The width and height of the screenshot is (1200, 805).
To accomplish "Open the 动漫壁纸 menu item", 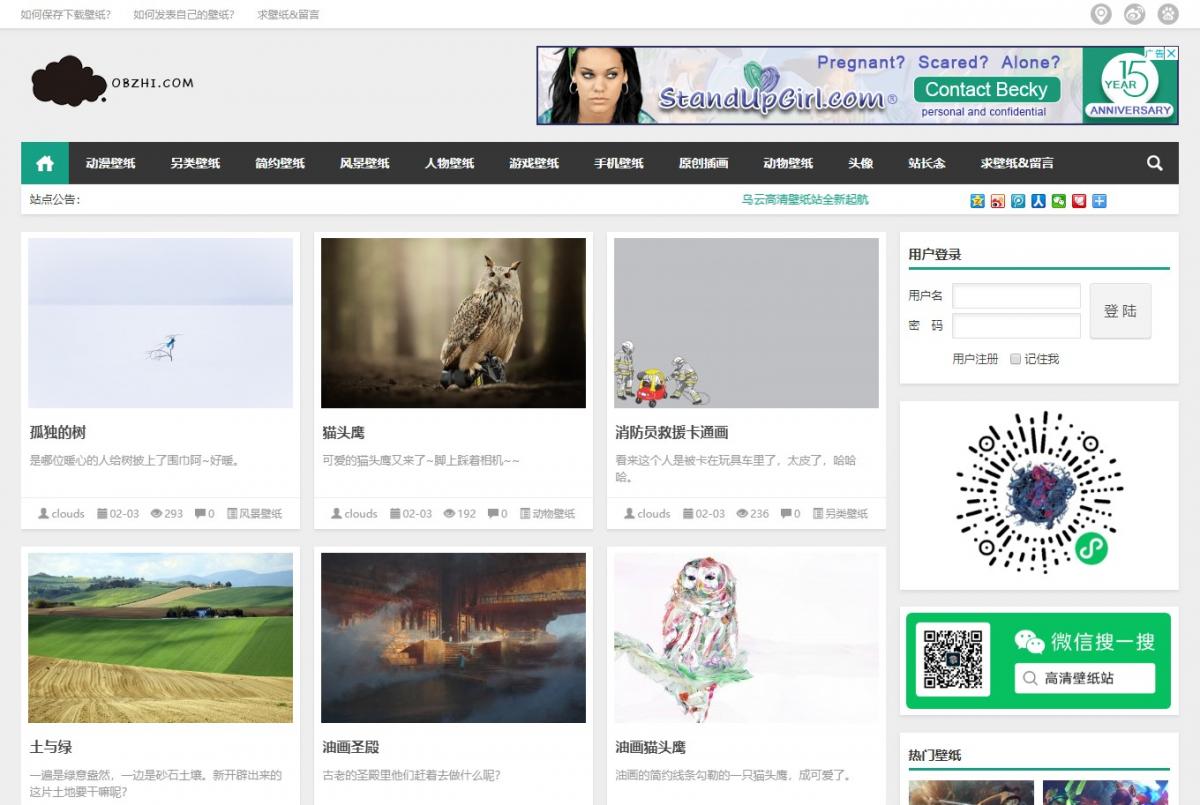I will pos(110,163).
